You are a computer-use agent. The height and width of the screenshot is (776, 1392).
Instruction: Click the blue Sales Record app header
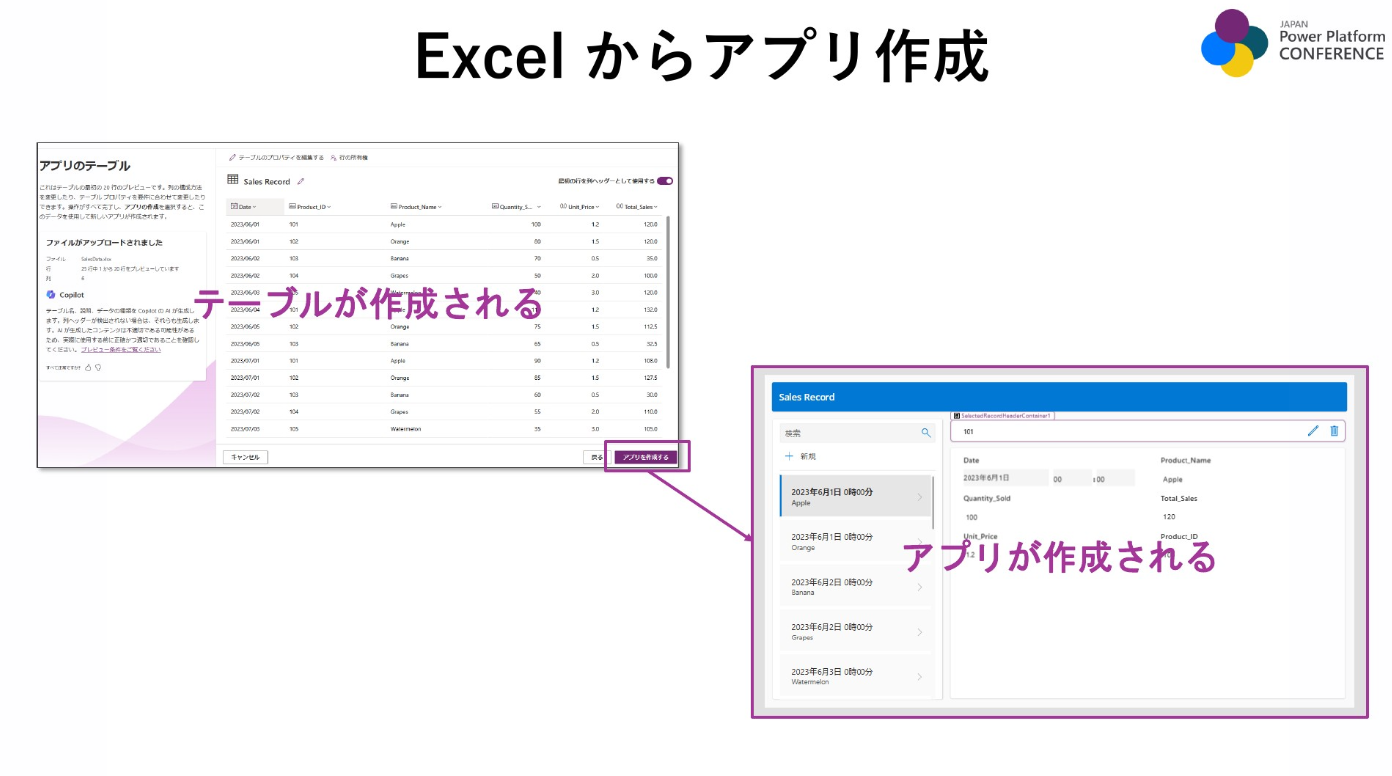pos(1058,397)
